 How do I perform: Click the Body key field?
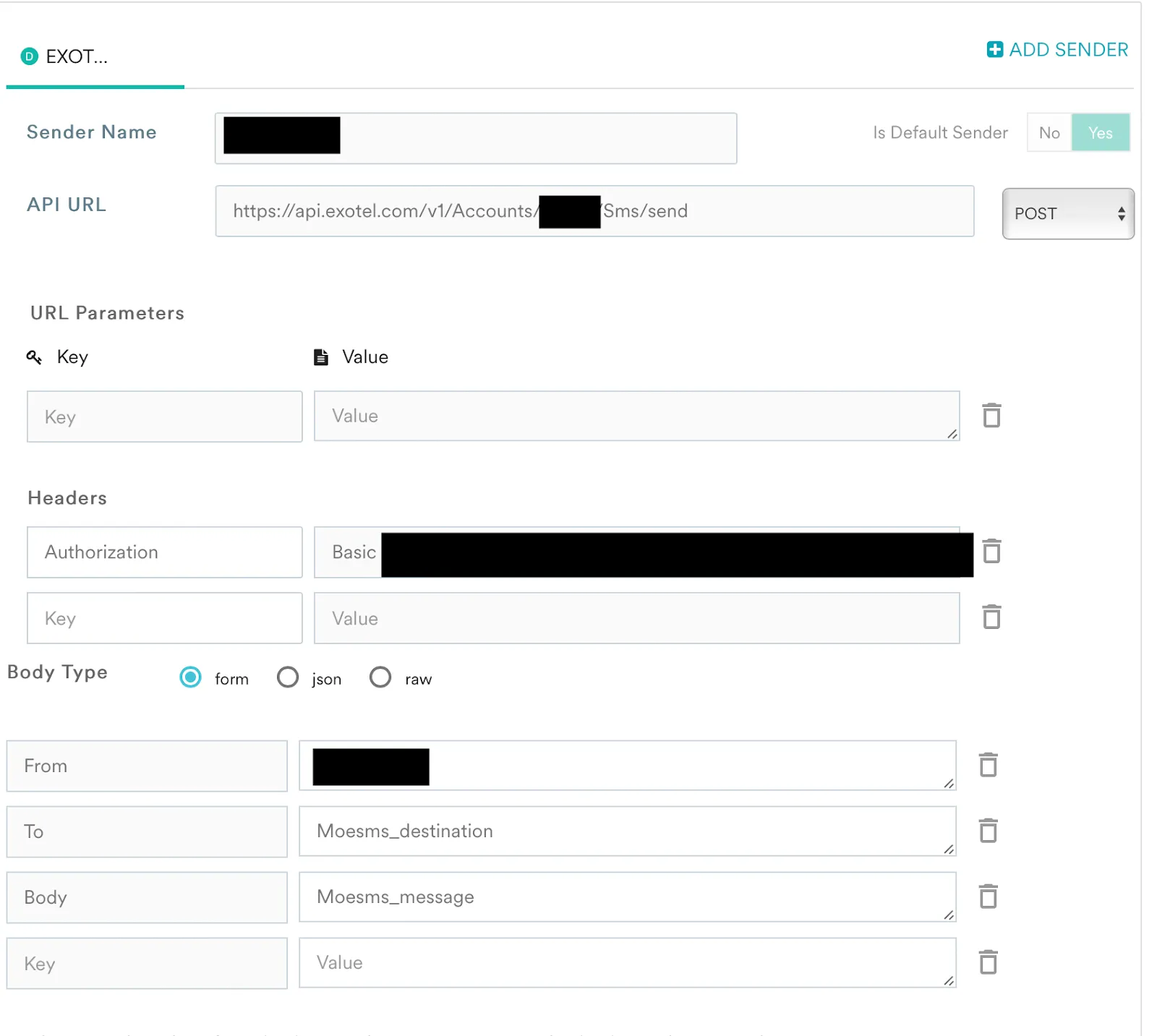(147, 897)
